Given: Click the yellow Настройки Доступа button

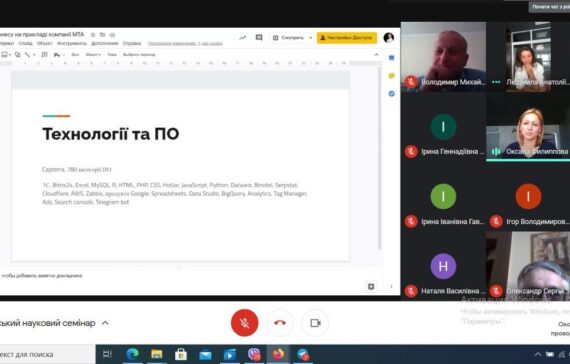Looking at the screenshot, I should (x=347, y=37).
